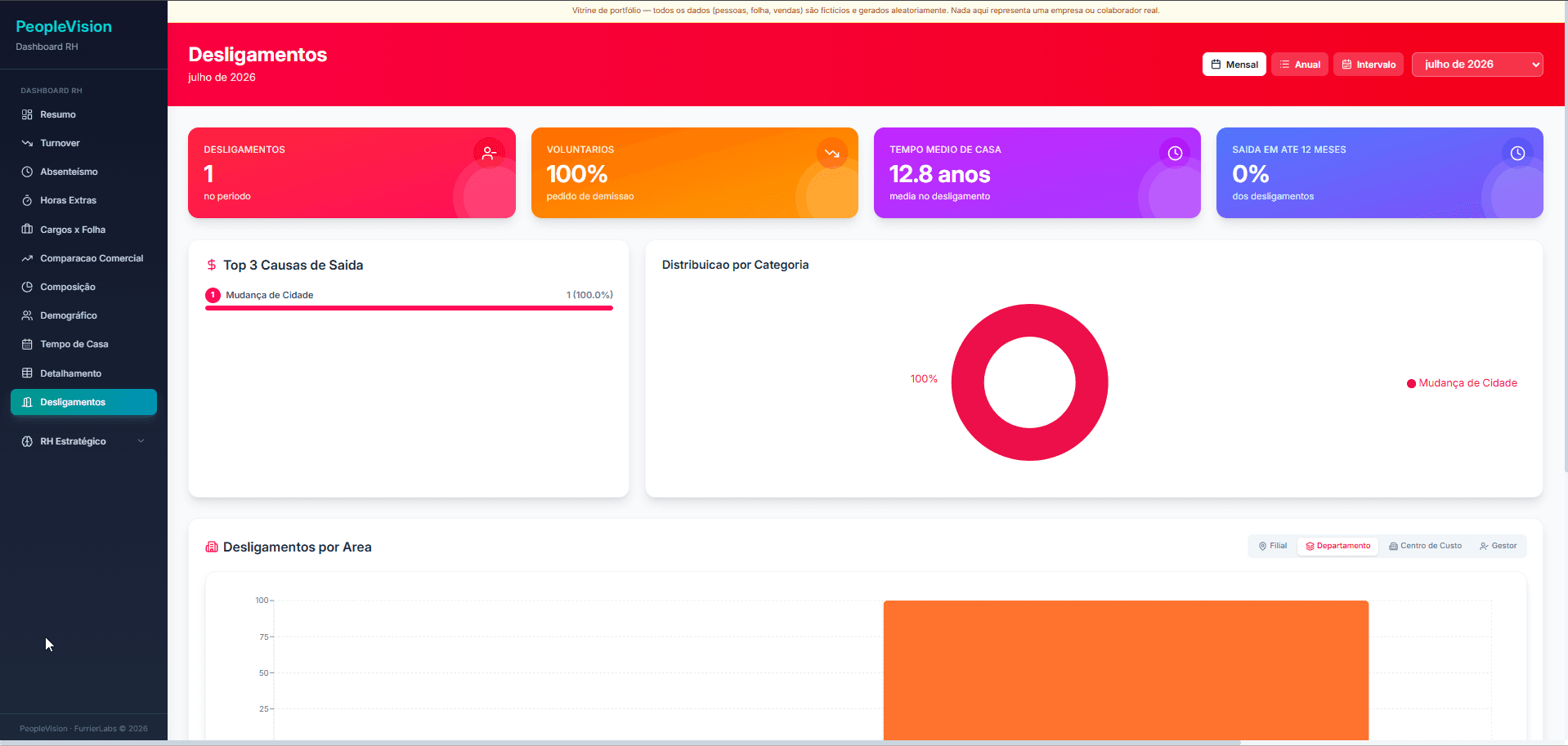This screenshot has height=746, width=1568.
Task: Go to the Turnover page
Action: (x=83, y=143)
